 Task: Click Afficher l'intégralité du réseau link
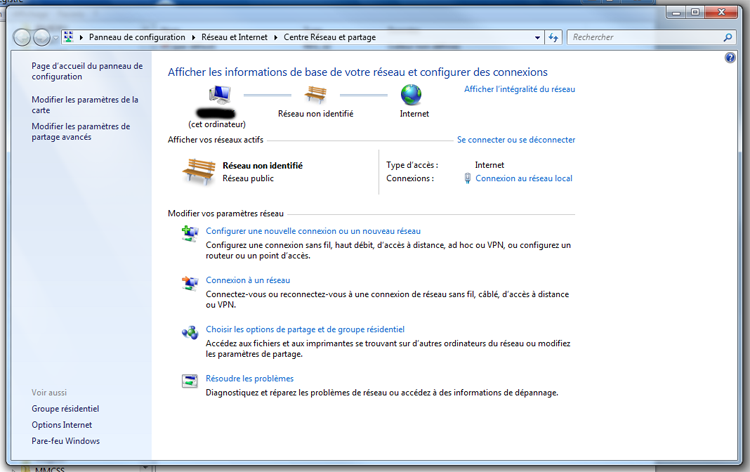pos(519,89)
